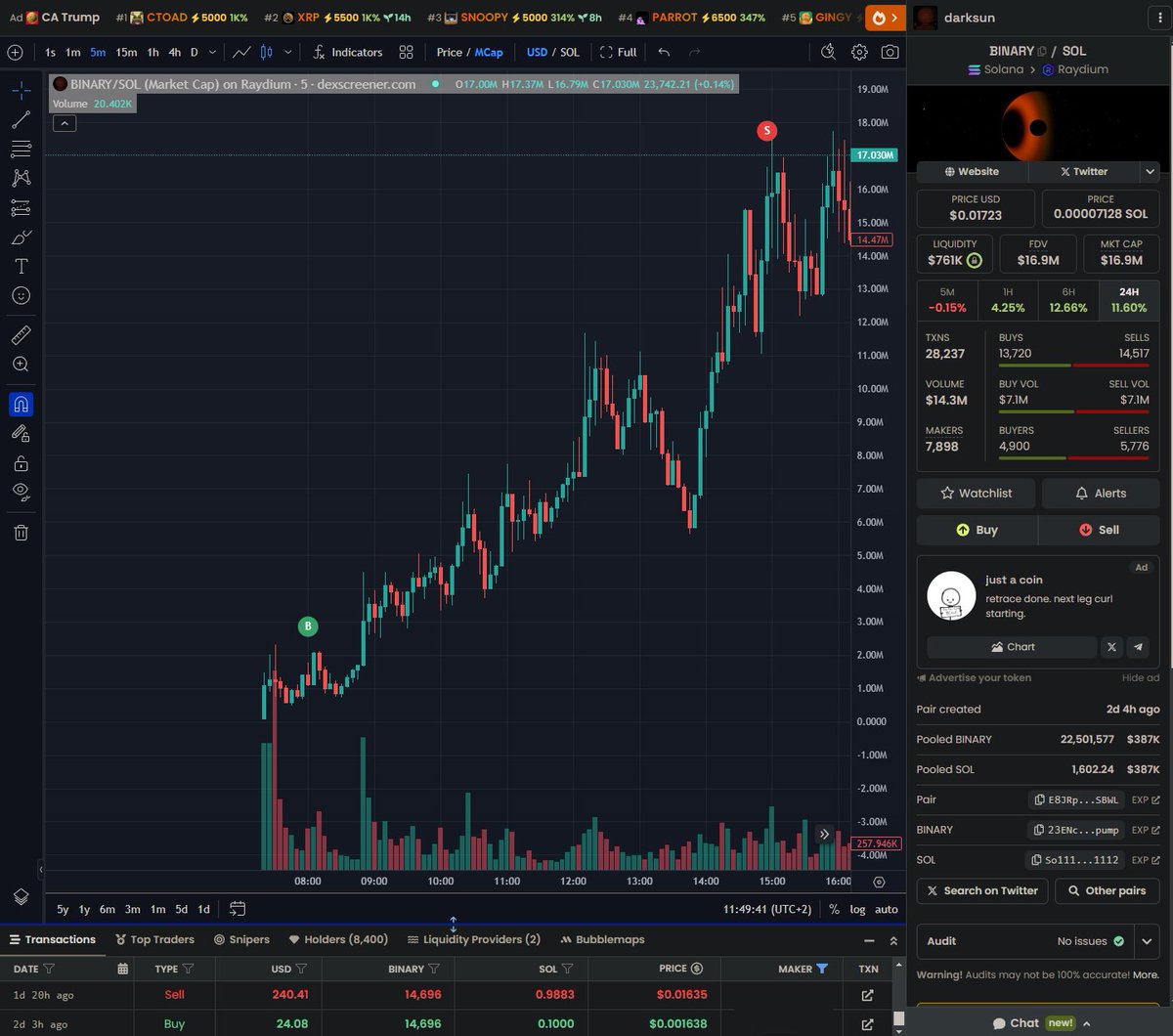Open price Alerts
1173x1036 pixels.
click(1101, 494)
